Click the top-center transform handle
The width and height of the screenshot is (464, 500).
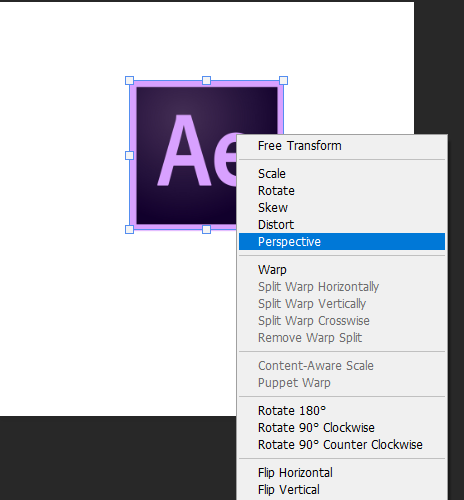(206, 80)
